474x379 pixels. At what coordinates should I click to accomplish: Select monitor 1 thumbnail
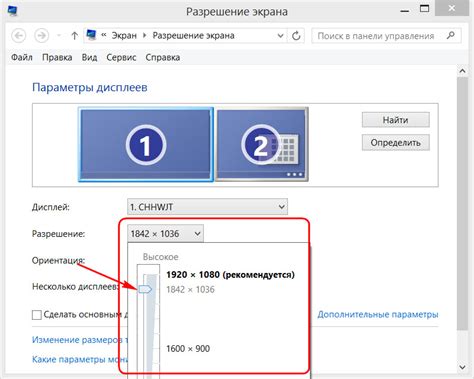tap(146, 144)
